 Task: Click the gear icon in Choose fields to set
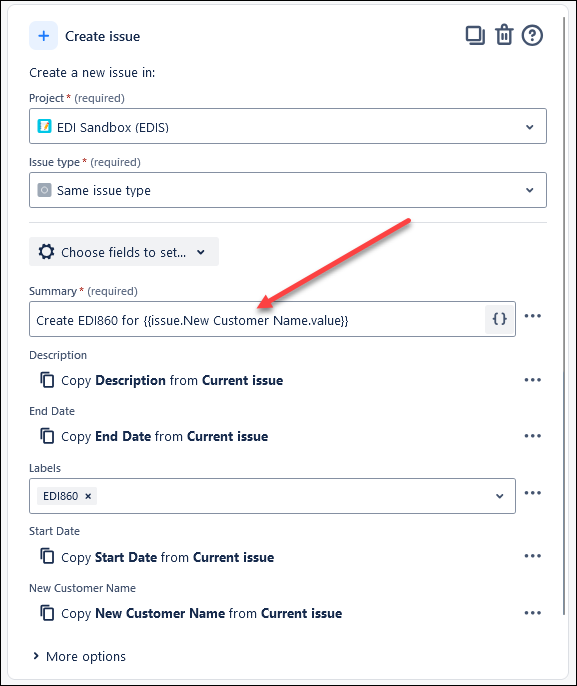[46, 252]
